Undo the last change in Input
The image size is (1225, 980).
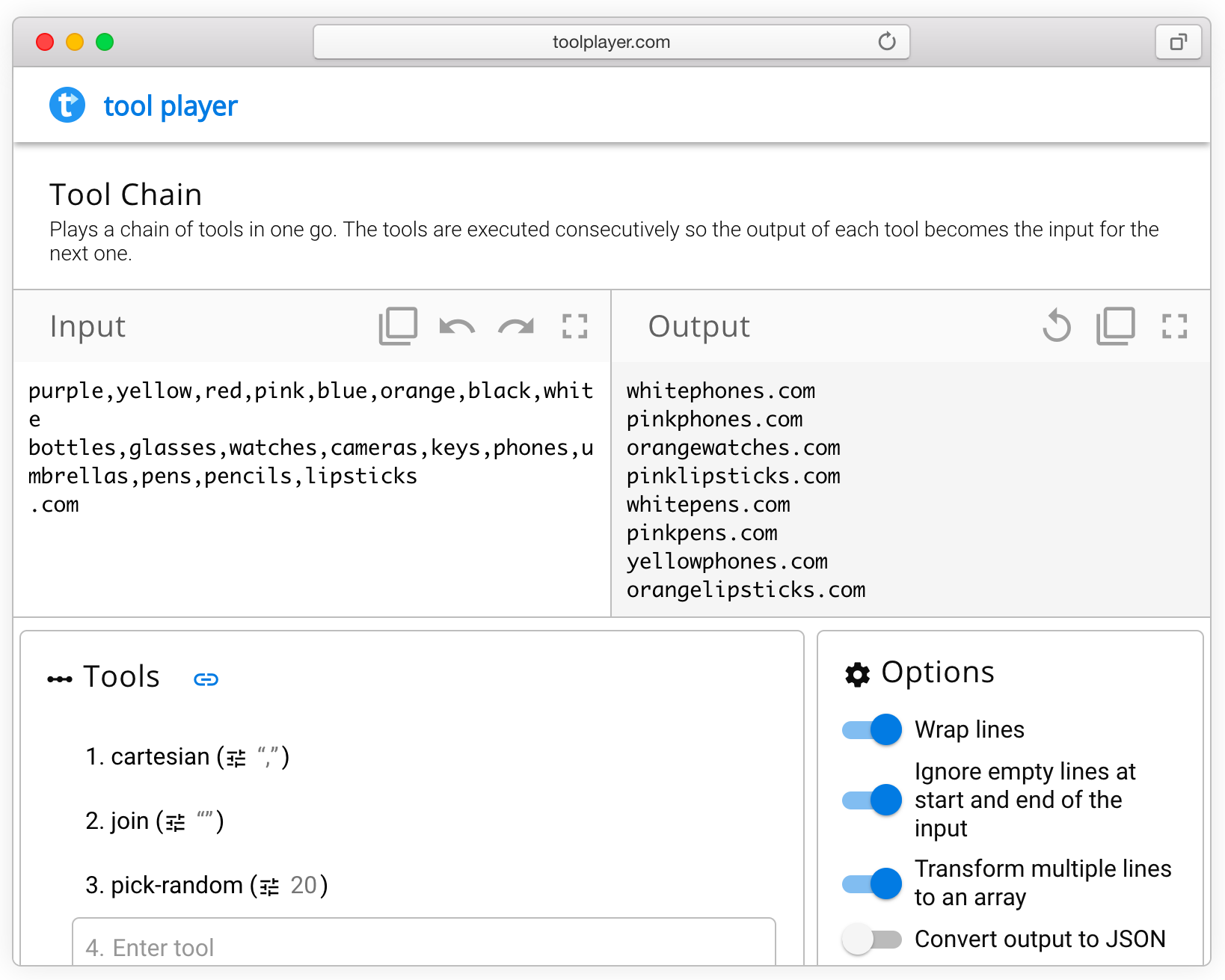tap(456, 325)
